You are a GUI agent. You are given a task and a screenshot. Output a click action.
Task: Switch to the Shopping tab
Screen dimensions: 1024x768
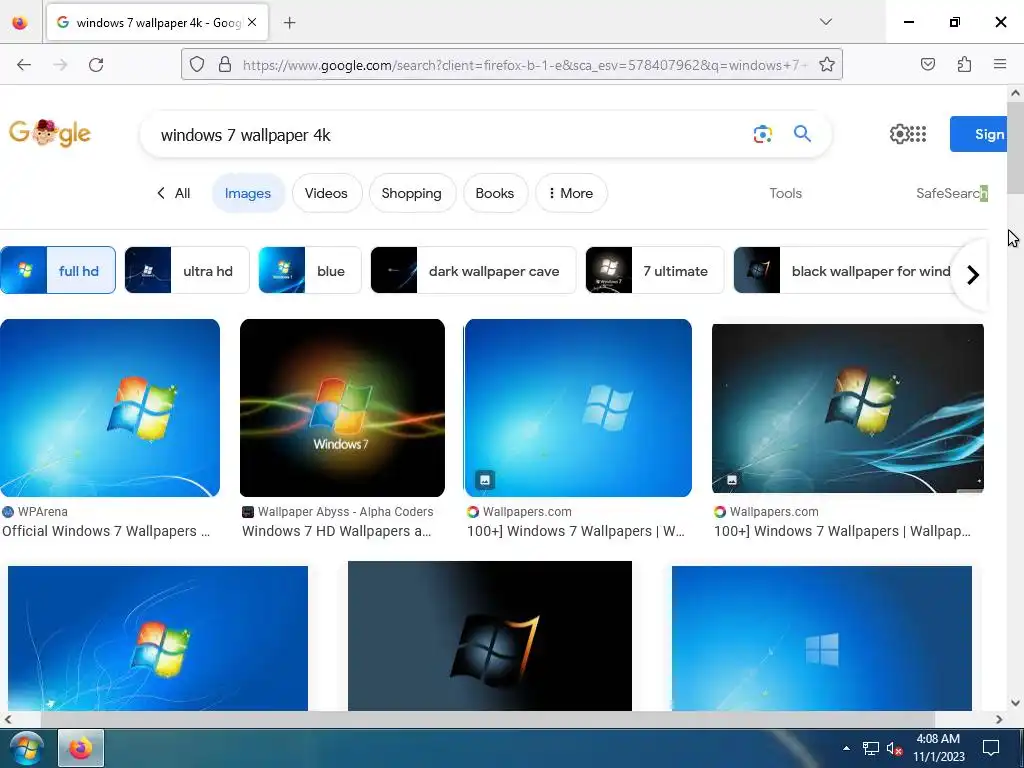[x=411, y=193]
